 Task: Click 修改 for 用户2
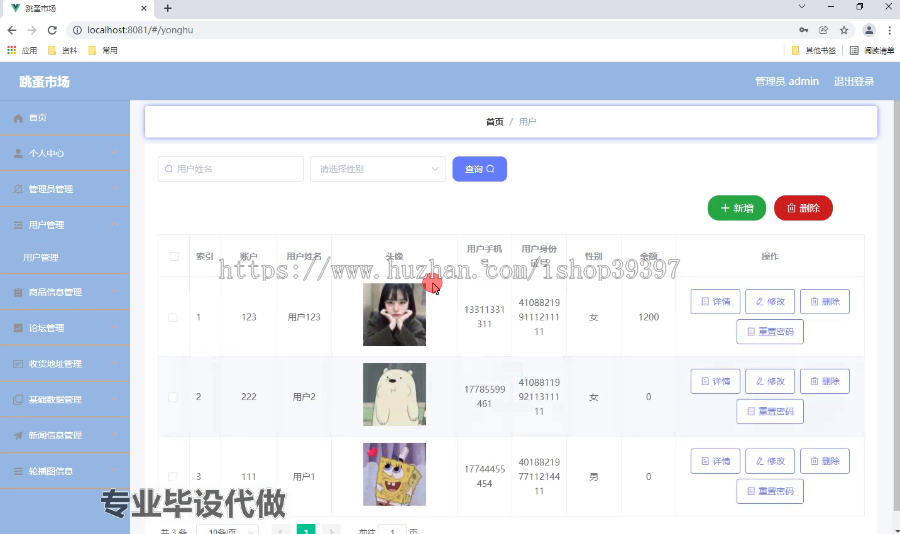pos(770,381)
